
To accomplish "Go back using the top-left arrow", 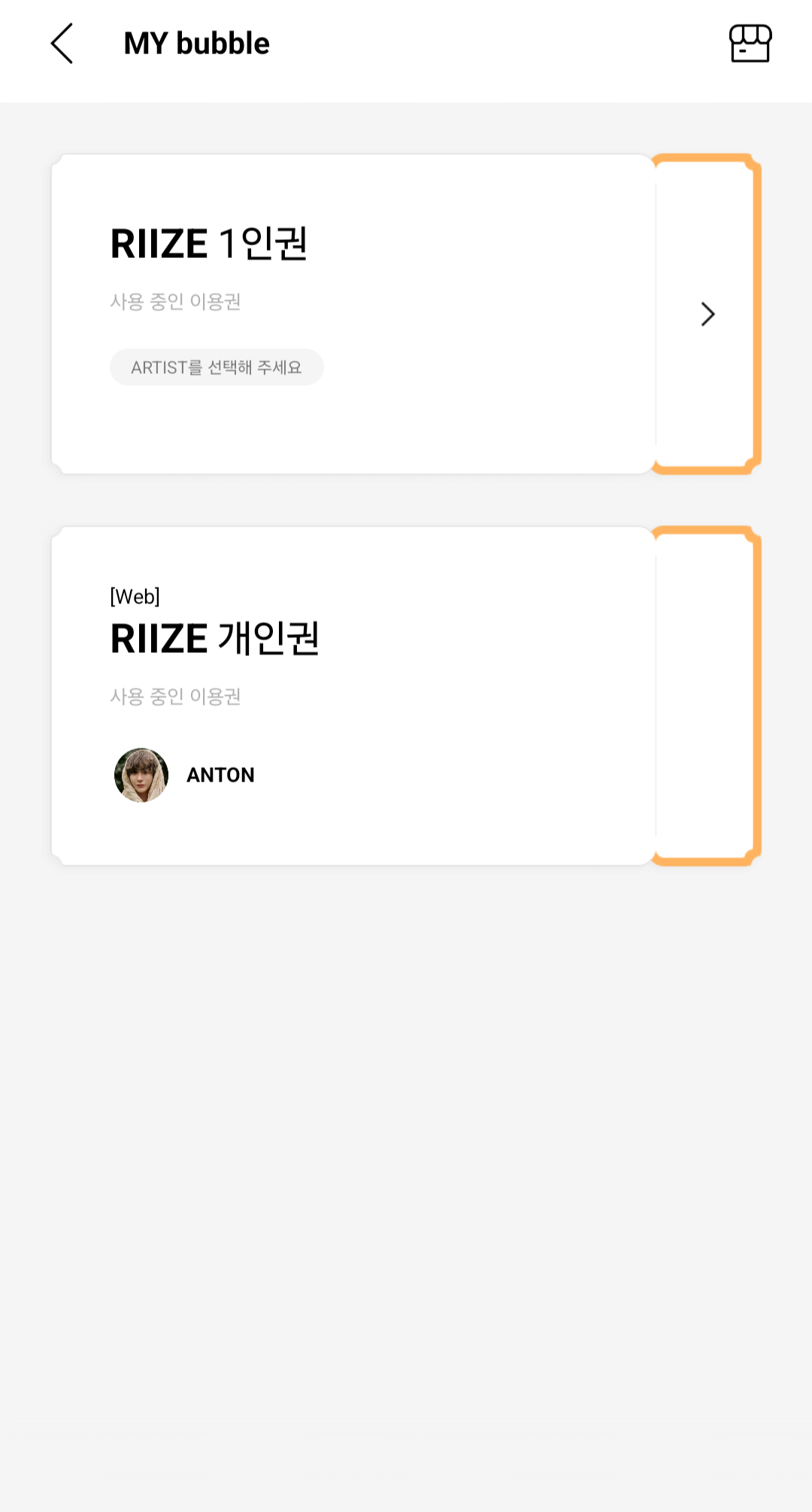I will click(62, 44).
